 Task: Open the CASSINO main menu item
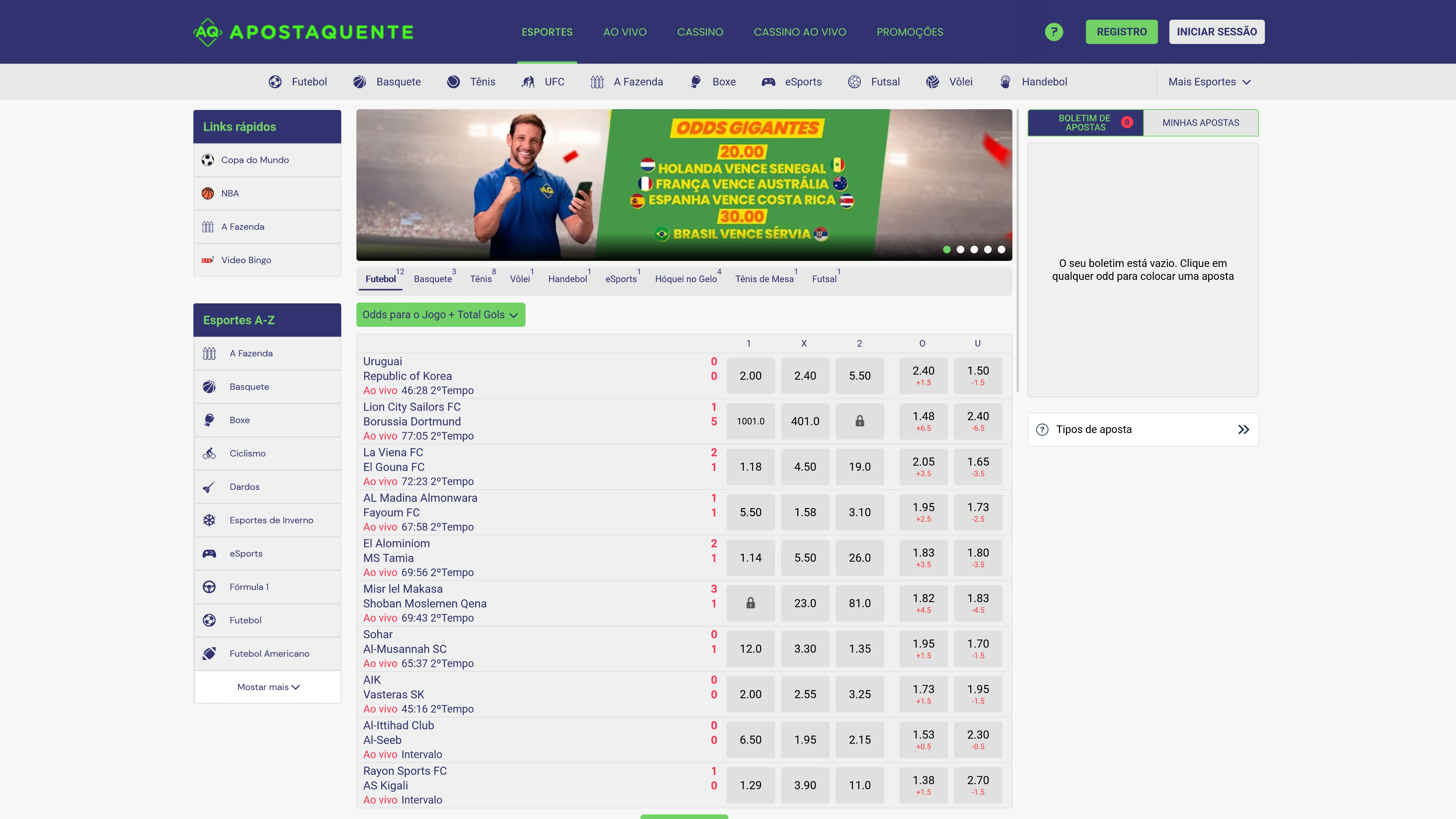[700, 32]
